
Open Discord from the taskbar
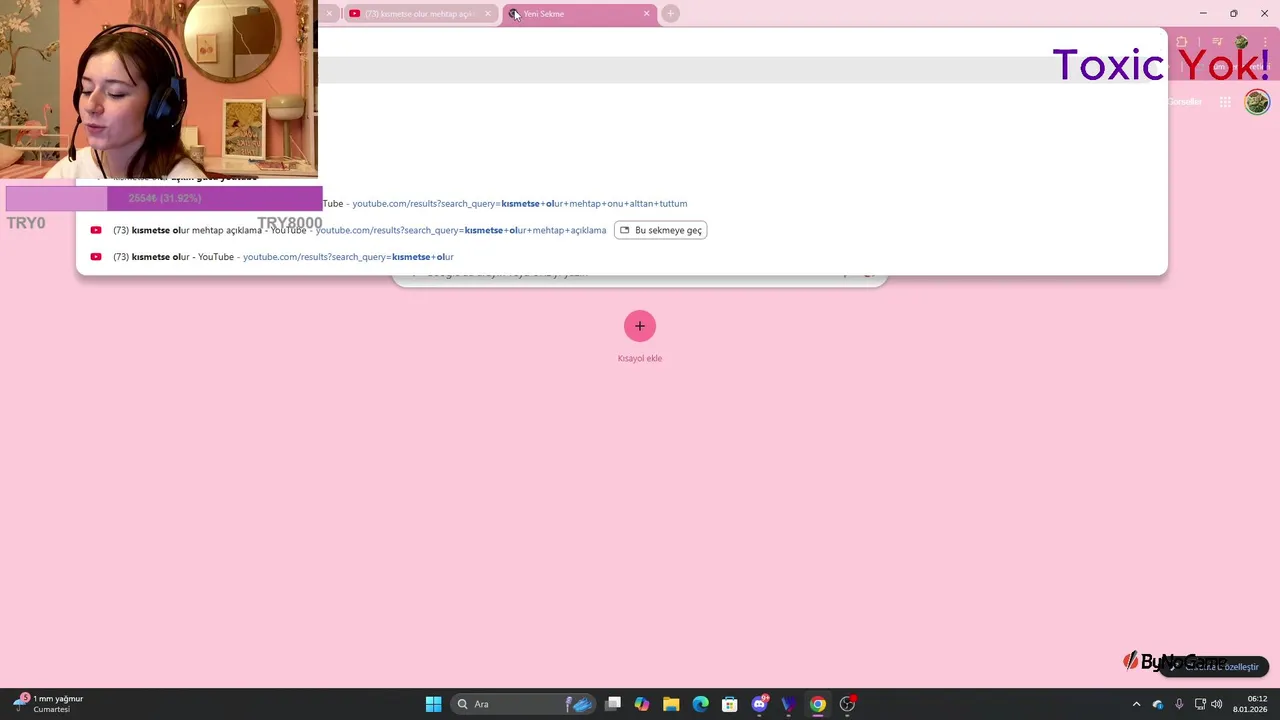[759, 704]
